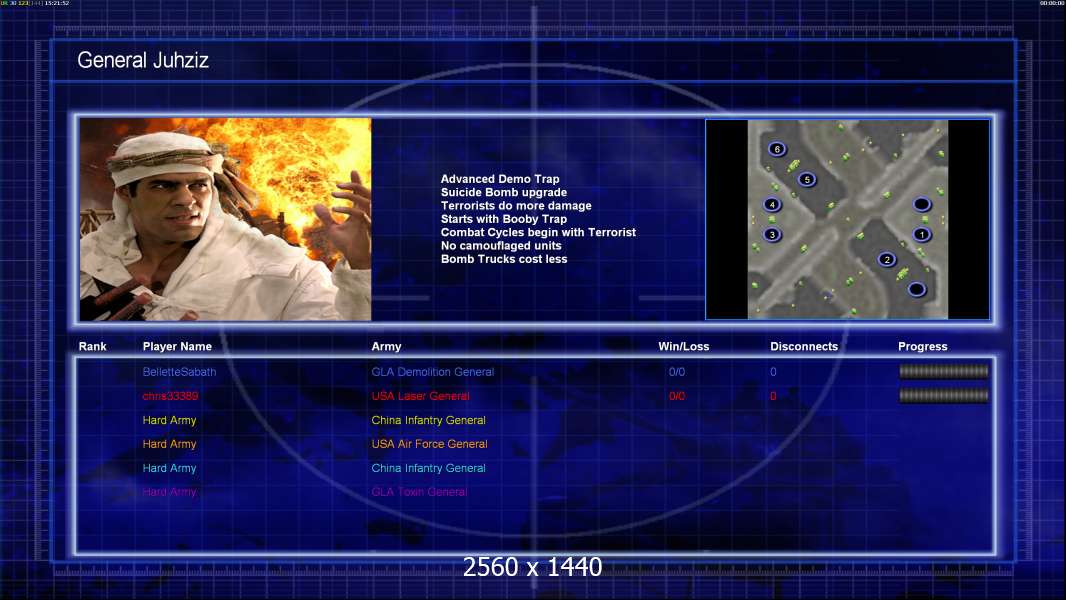Screen dimensions: 1066x600
Task: Click BelletteSabath's disconnects count 0
Action: (x=773, y=372)
